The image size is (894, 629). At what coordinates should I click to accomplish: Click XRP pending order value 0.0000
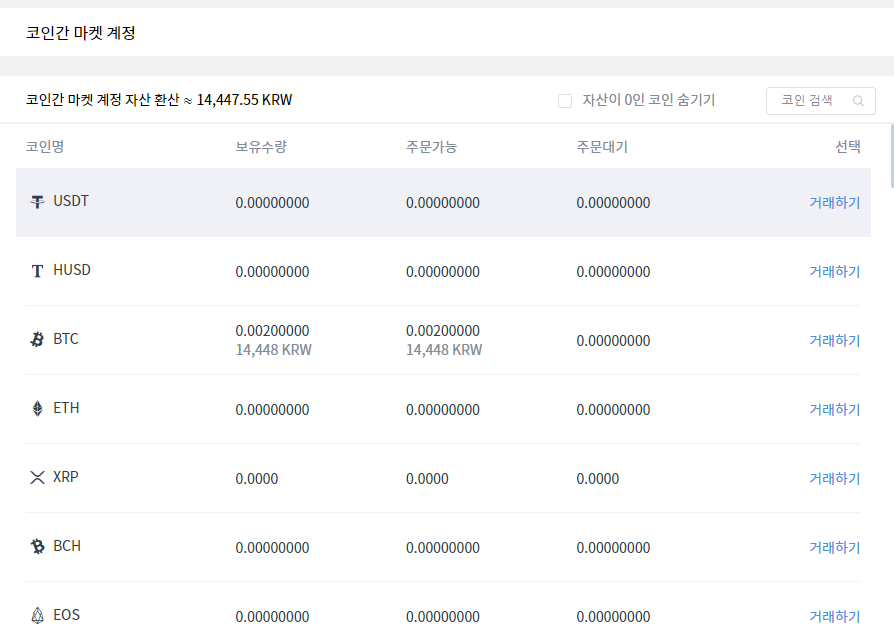coord(598,478)
